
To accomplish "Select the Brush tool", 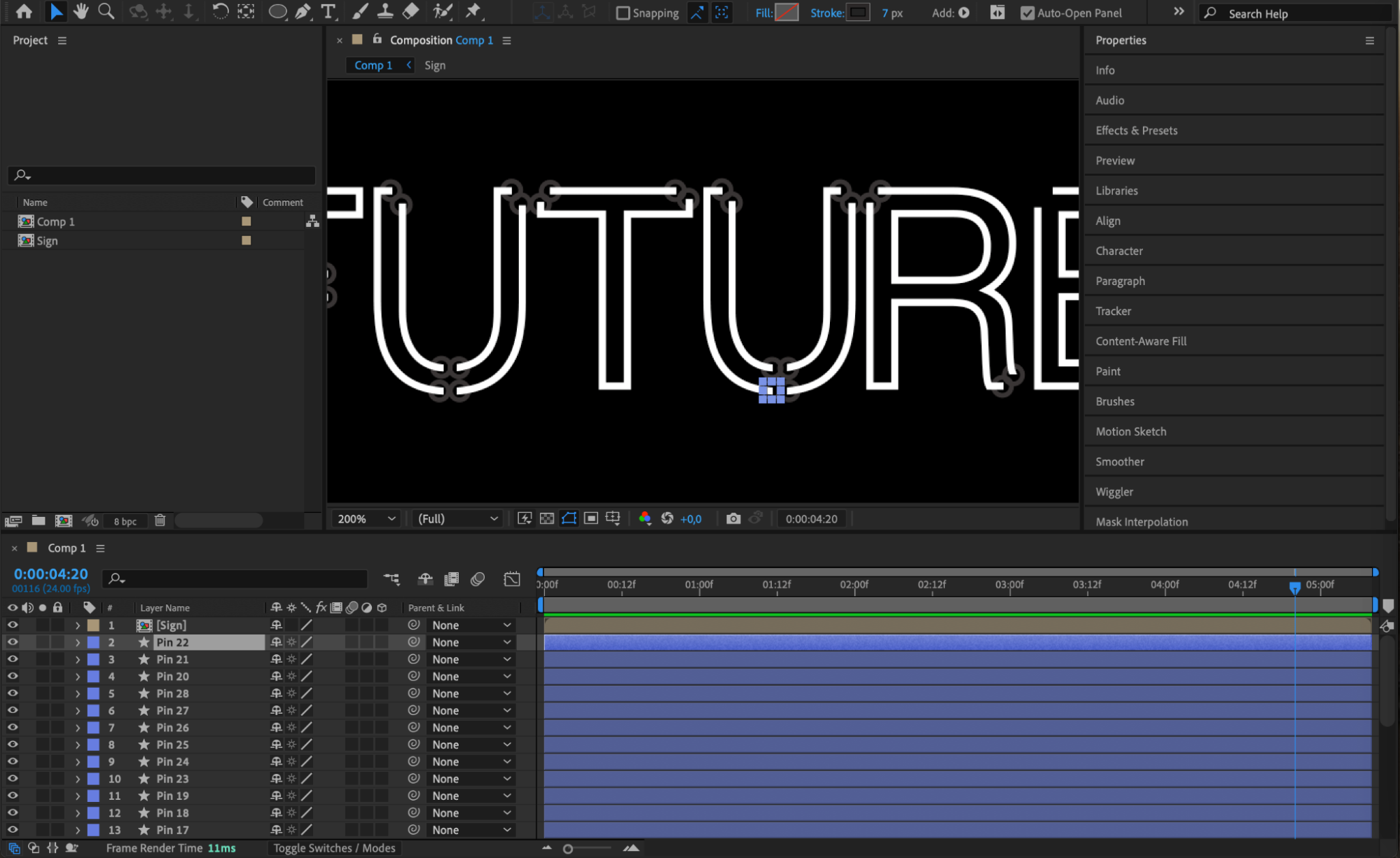I will (x=359, y=11).
